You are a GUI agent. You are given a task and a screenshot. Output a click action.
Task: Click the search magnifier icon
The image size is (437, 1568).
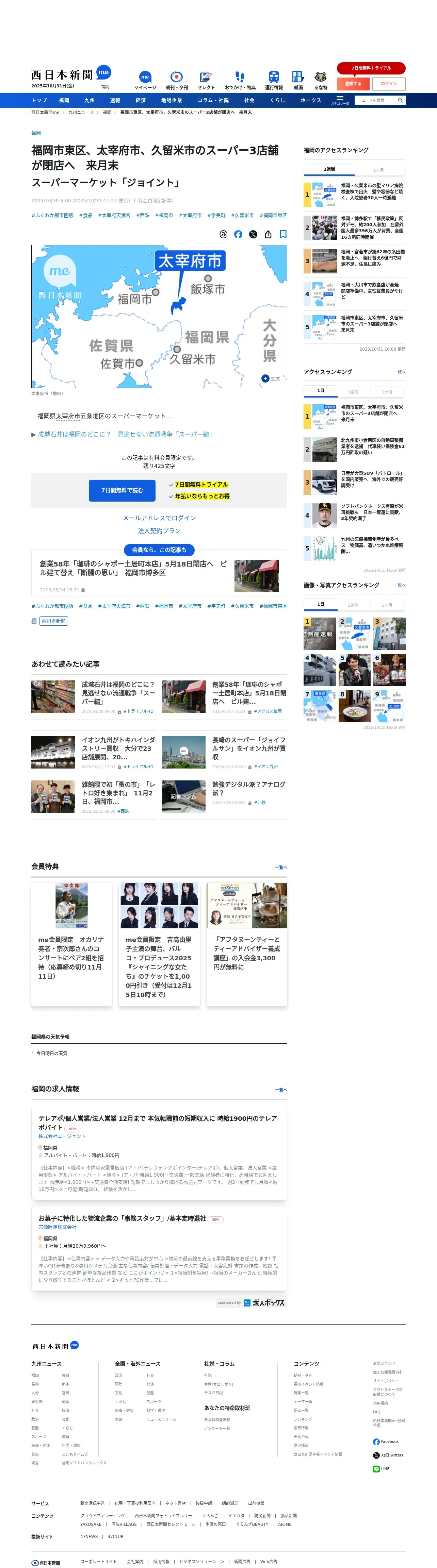(401, 100)
